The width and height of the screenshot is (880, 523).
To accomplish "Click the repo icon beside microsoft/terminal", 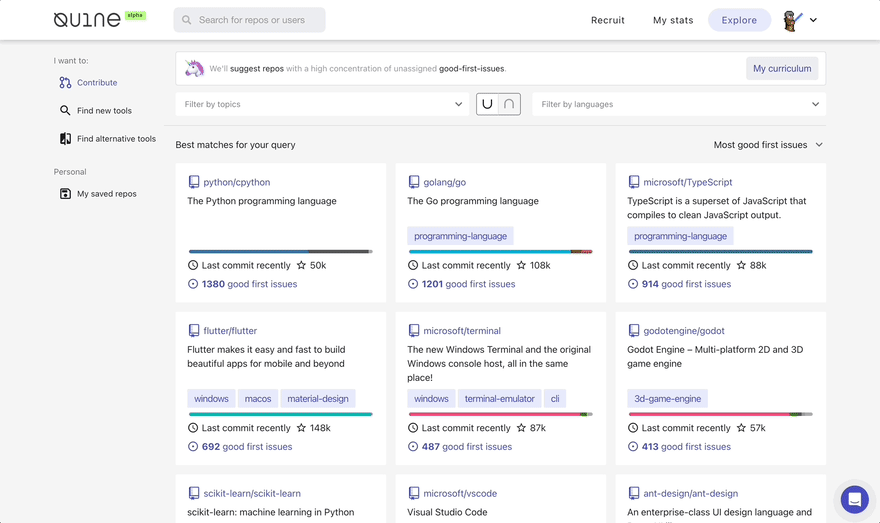I will (x=414, y=331).
